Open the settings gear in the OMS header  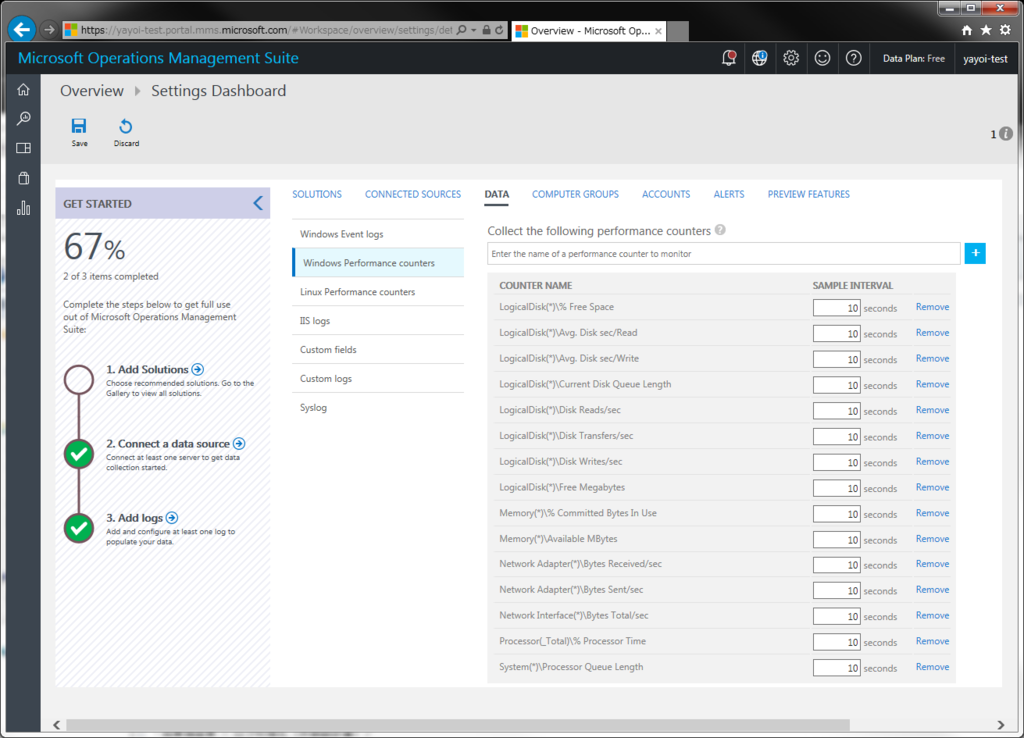click(x=791, y=58)
